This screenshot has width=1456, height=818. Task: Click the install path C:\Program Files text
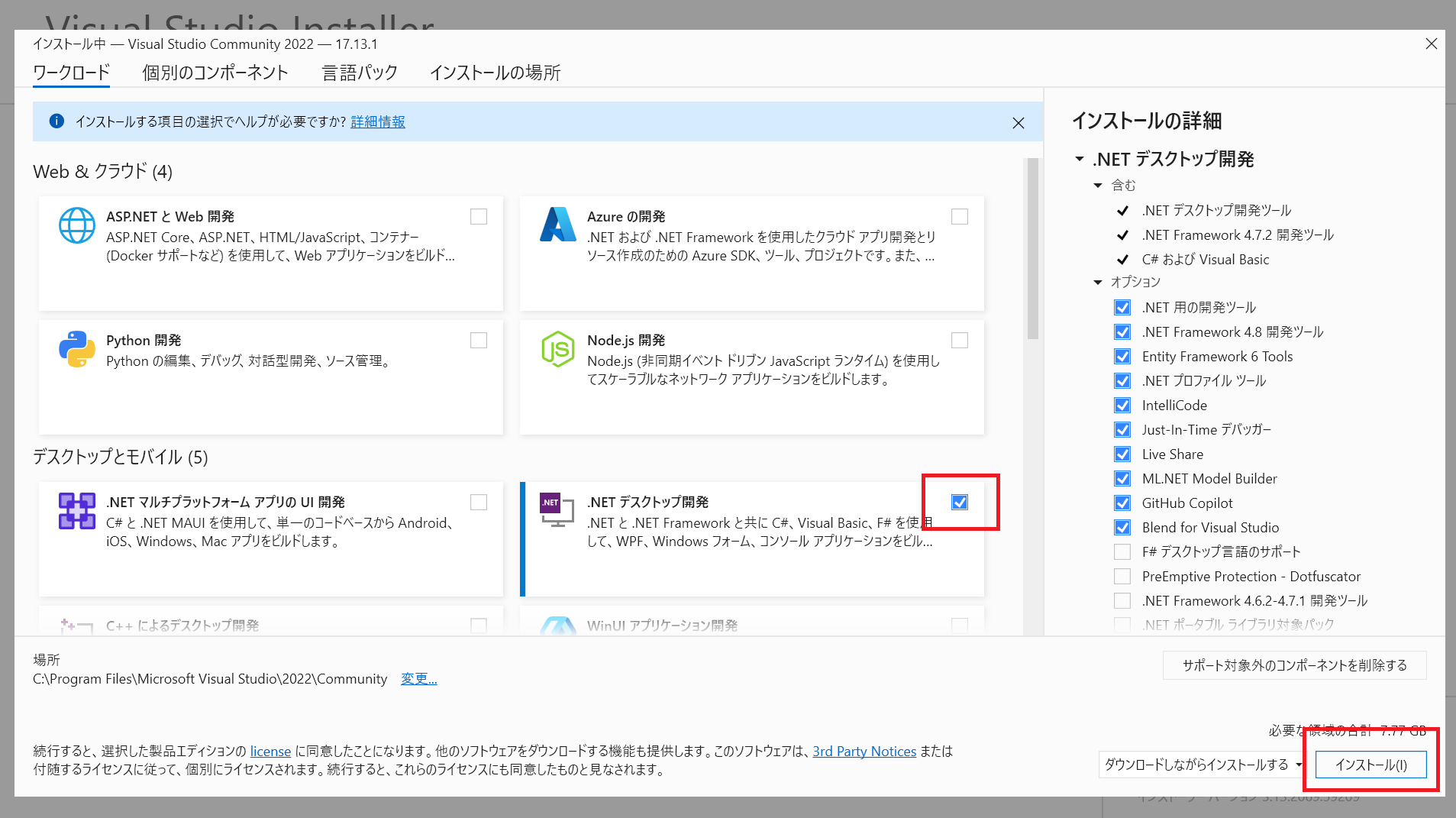pyautogui.click(x=210, y=679)
